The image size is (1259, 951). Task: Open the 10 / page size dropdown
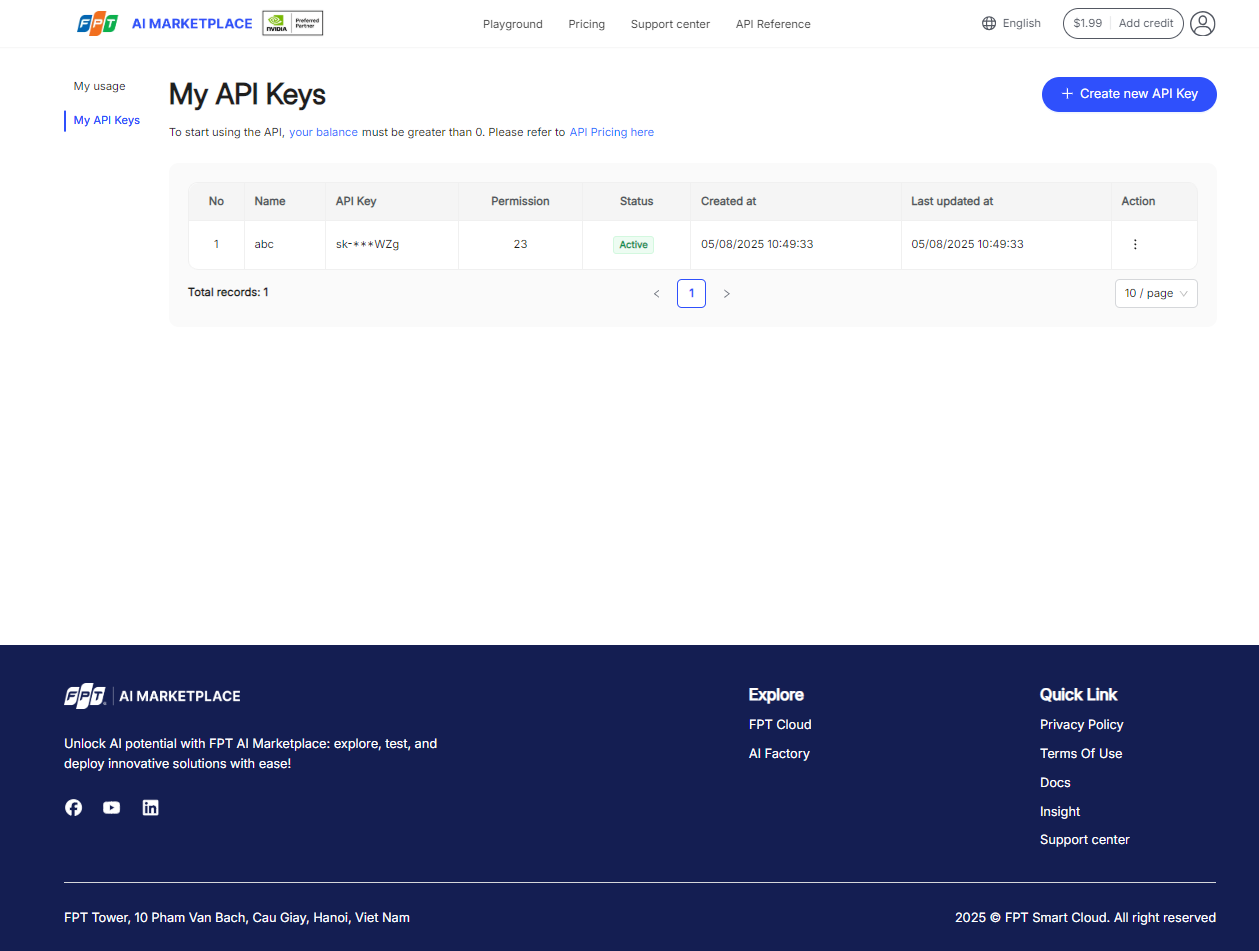[1156, 293]
